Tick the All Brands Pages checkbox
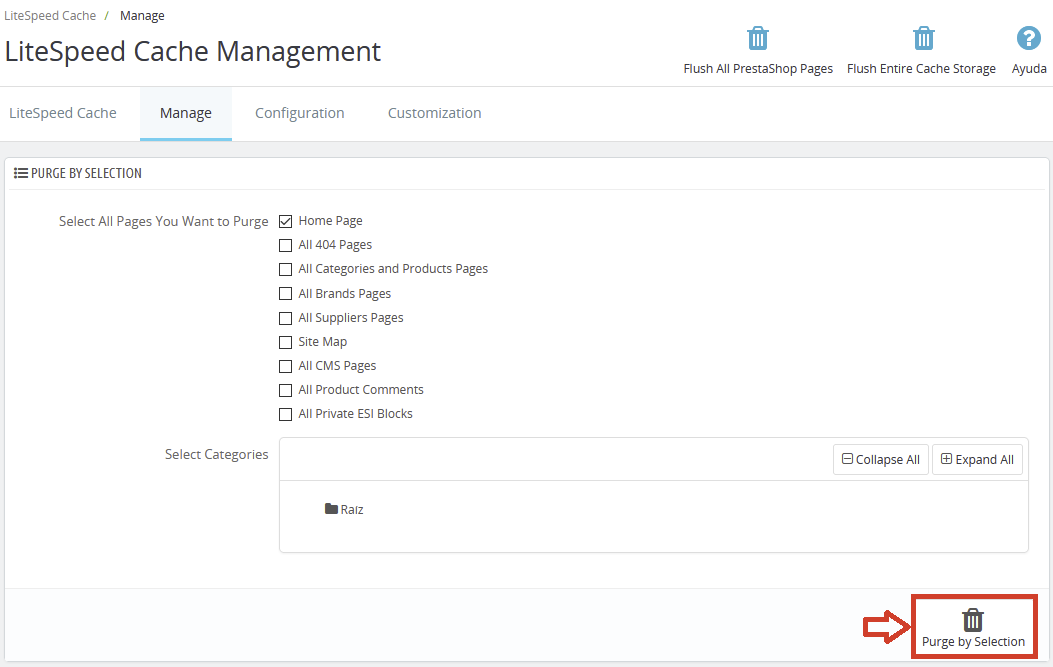This screenshot has width=1053, height=667. pyautogui.click(x=286, y=294)
